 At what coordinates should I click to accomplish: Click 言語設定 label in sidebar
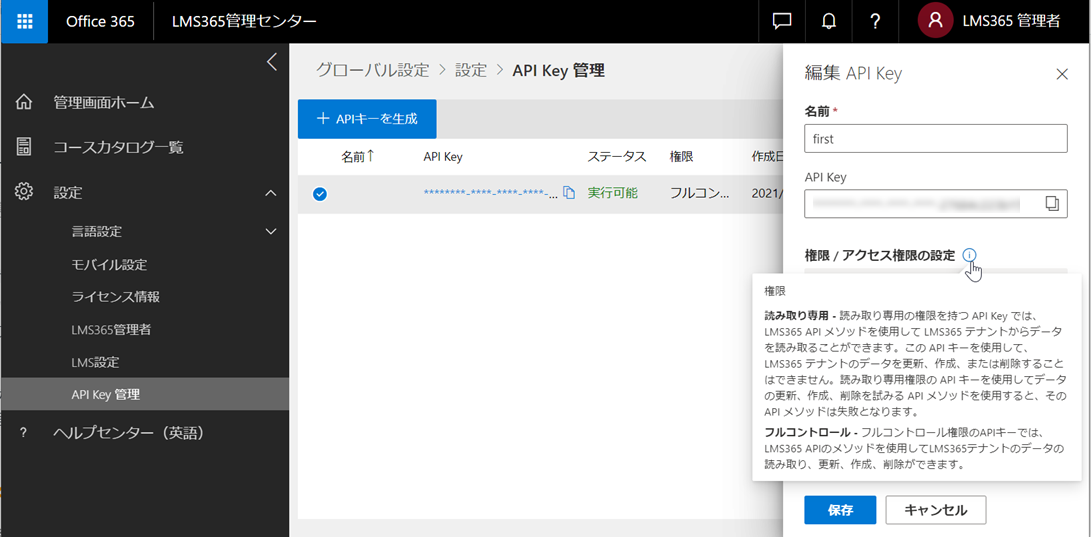97,231
